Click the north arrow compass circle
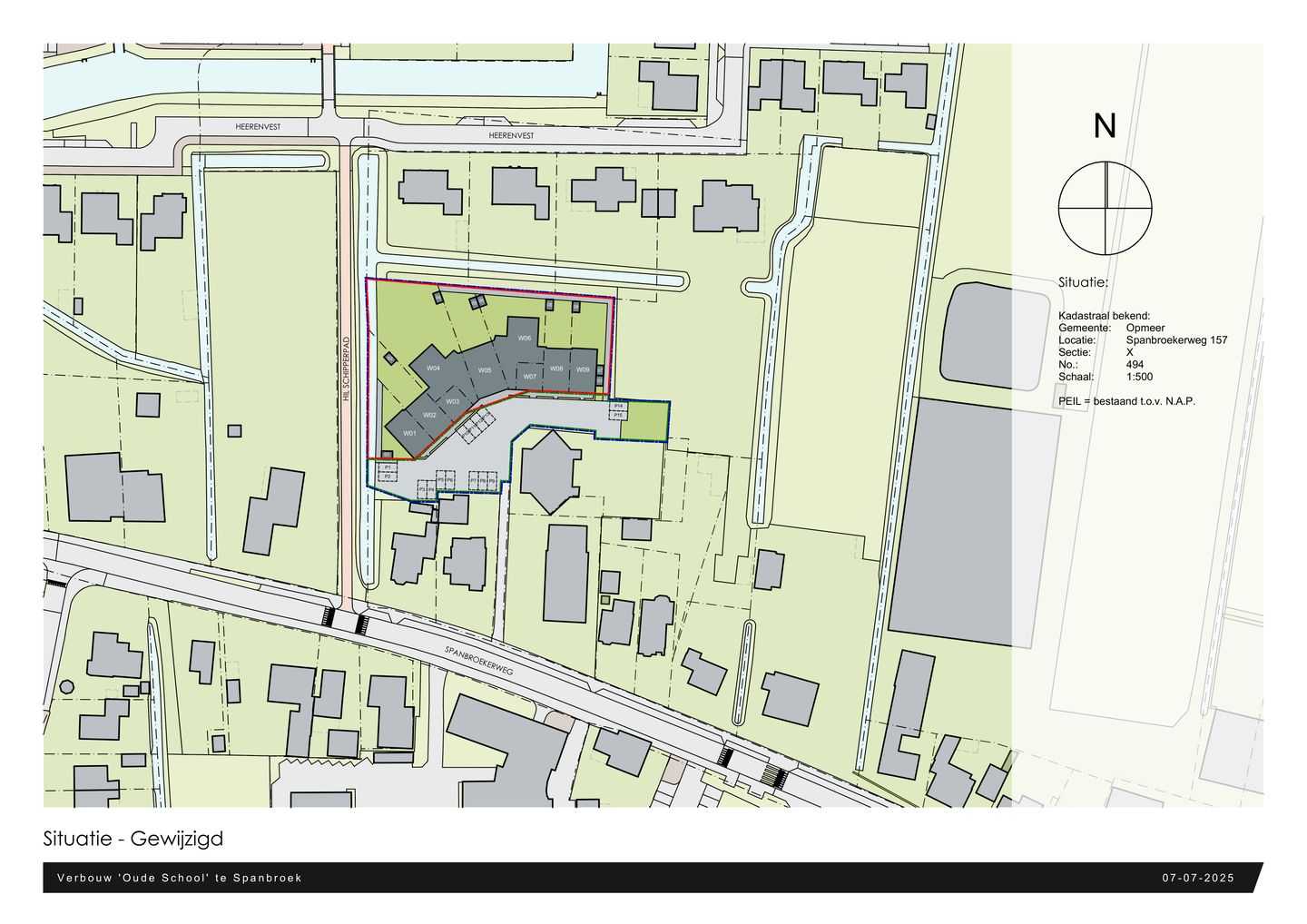1307x924 pixels. point(1105,207)
